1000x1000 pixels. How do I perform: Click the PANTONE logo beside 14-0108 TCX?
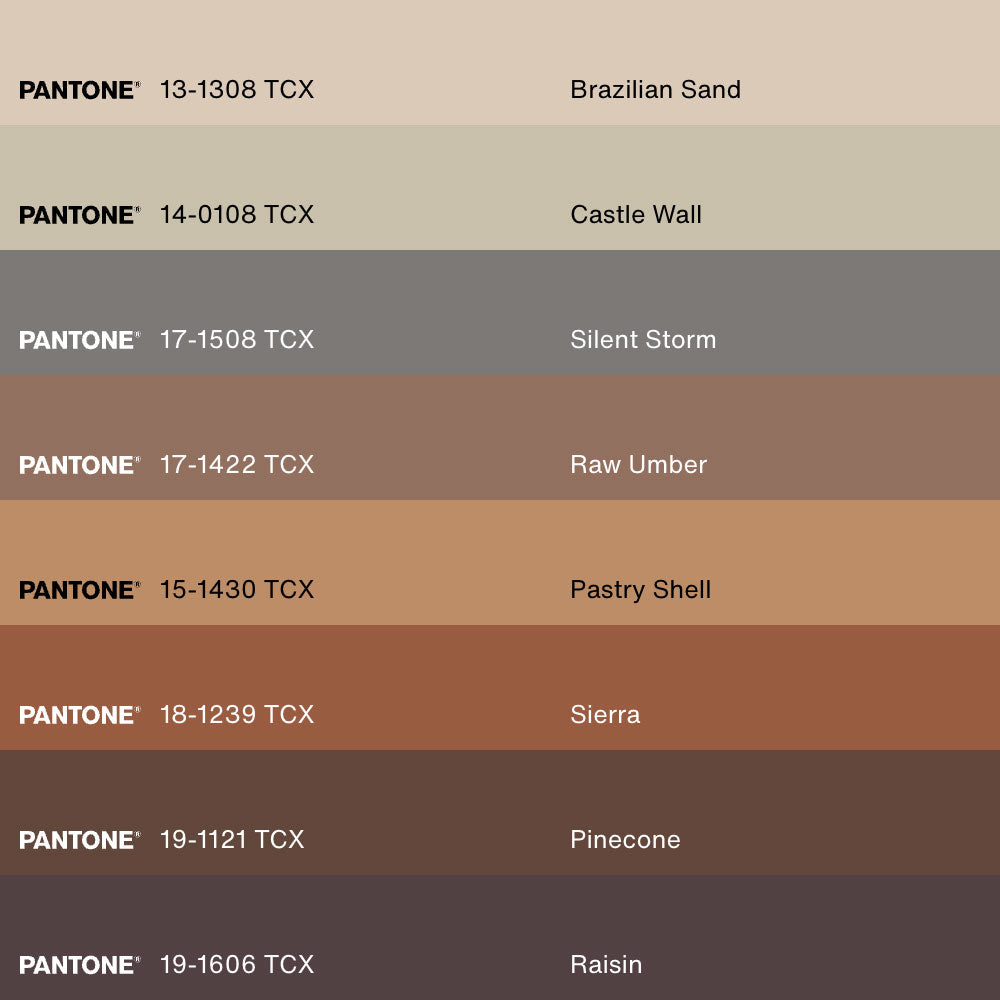[x=79, y=215]
